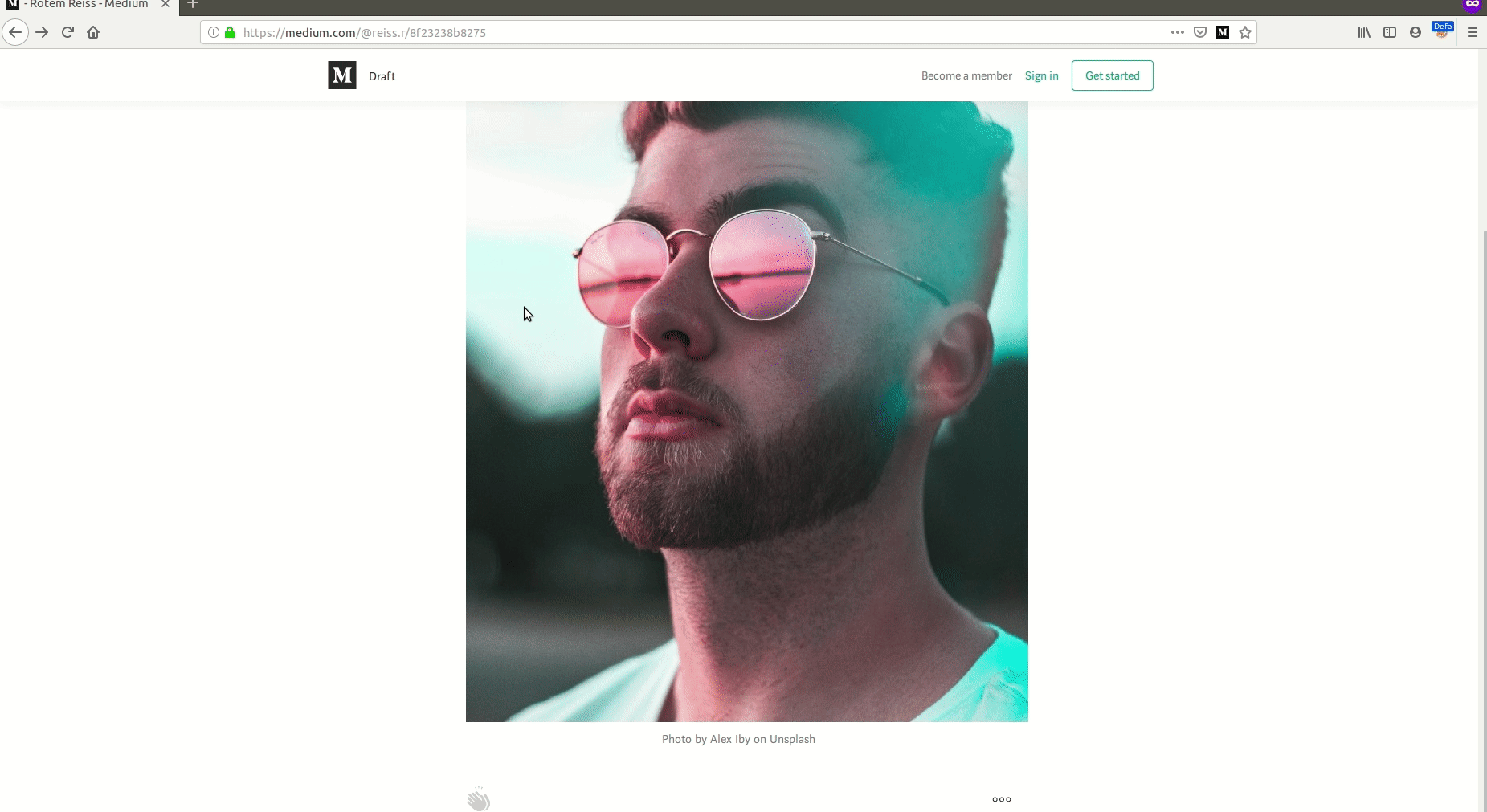Screen dimensions: 1487x812
Task: Open the three-dot story options menu
Action: 1002,799
